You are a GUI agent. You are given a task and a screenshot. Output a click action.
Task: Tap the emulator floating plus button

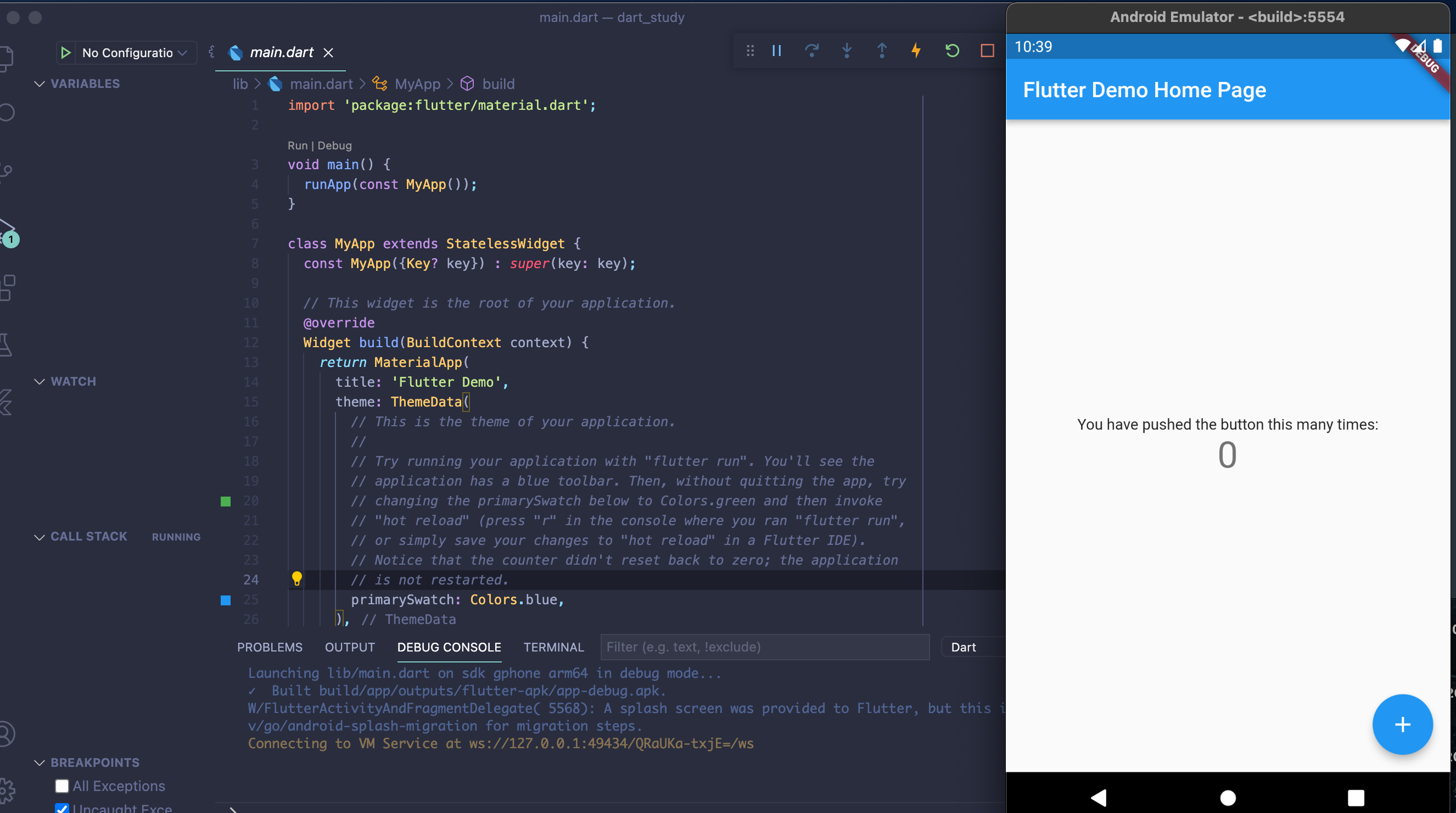1402,724
